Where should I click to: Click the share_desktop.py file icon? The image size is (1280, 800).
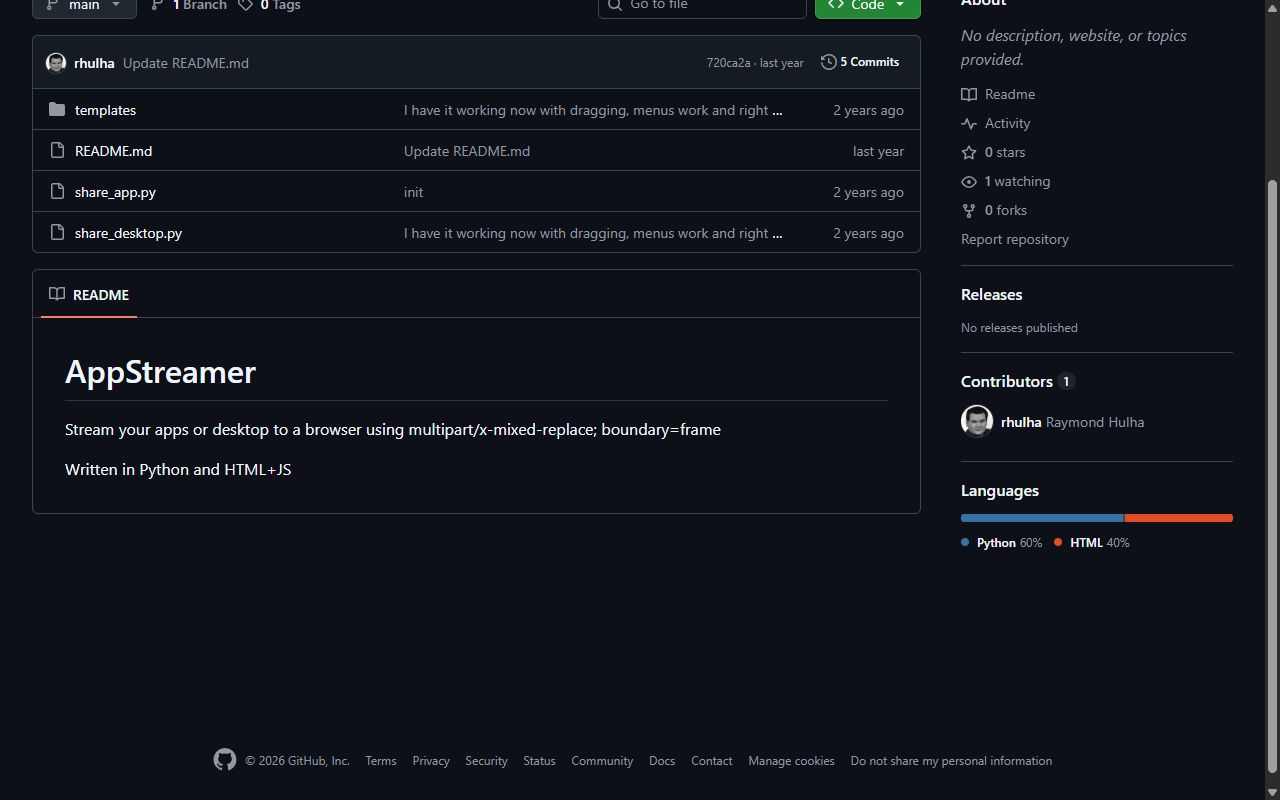pos(57,233)
